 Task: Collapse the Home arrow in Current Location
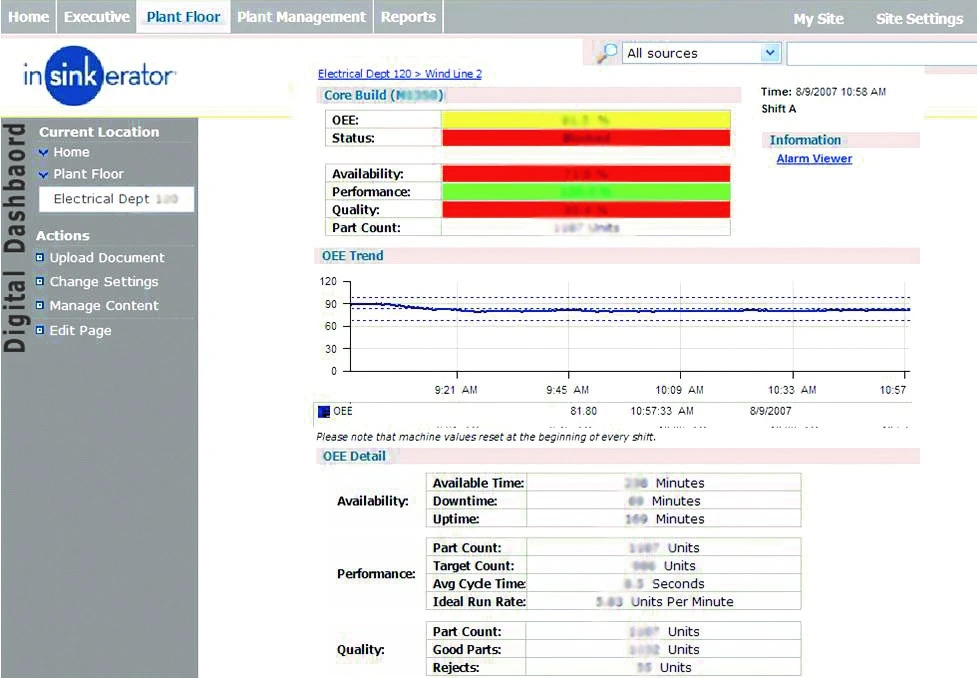click(43, 153)
